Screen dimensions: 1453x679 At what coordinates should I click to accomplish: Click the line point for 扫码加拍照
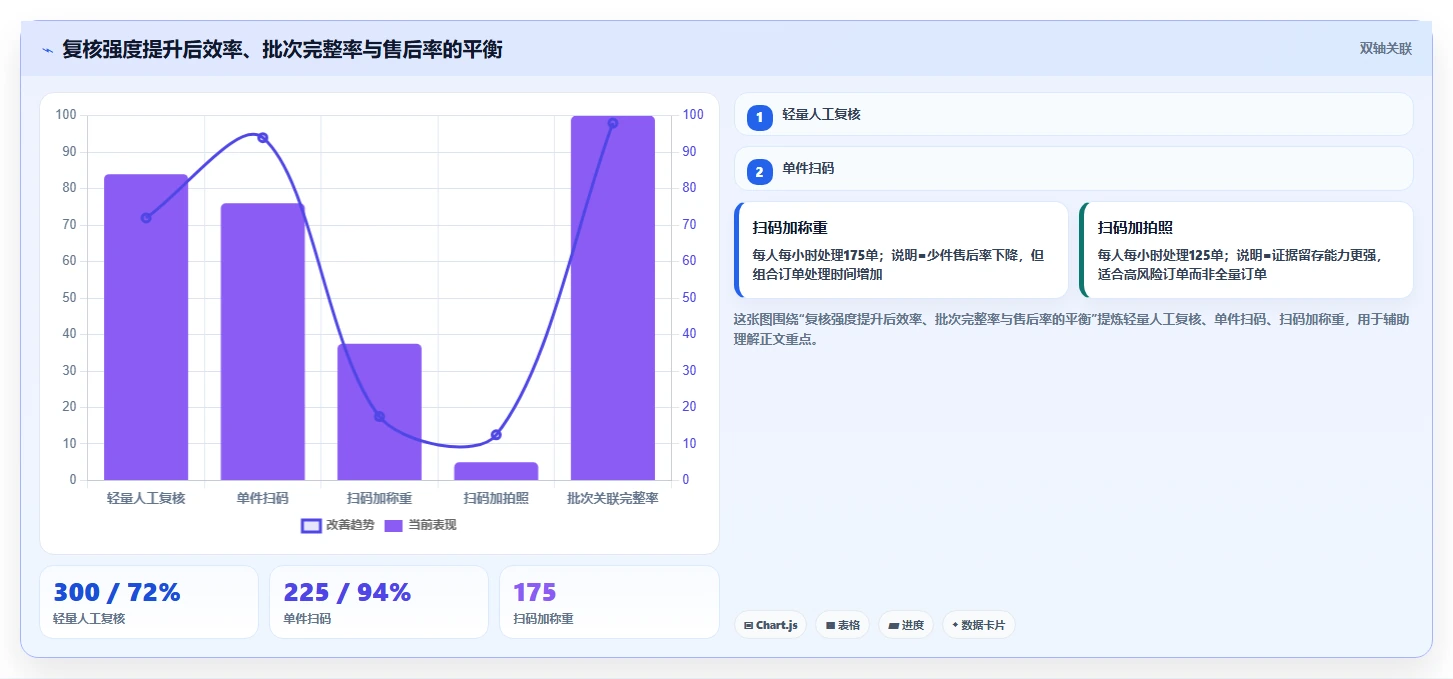coord(496,435)
